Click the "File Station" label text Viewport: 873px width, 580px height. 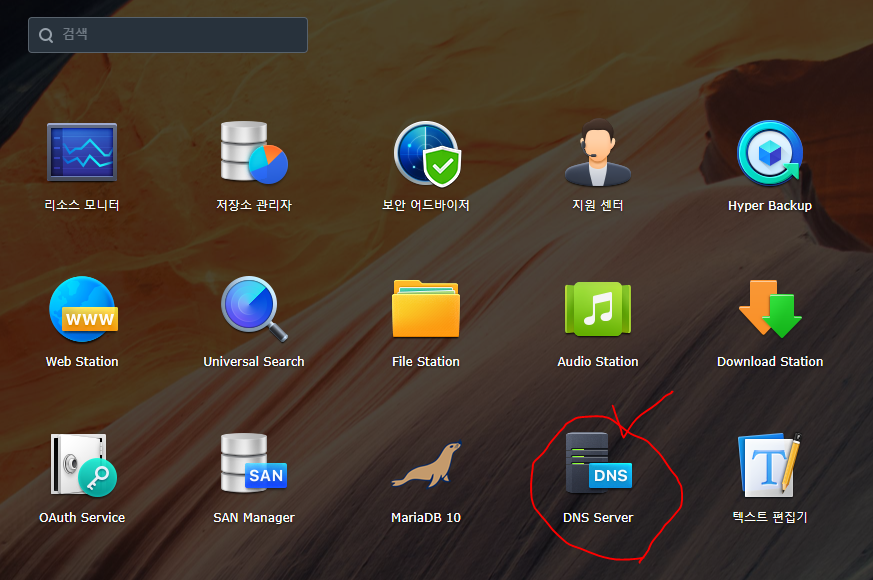(426, 362)
